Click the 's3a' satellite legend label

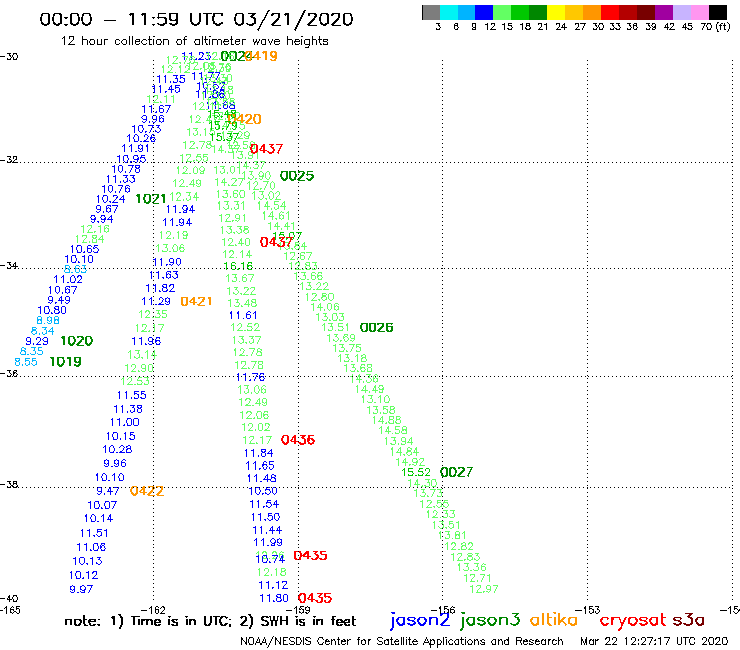(689, 620)
